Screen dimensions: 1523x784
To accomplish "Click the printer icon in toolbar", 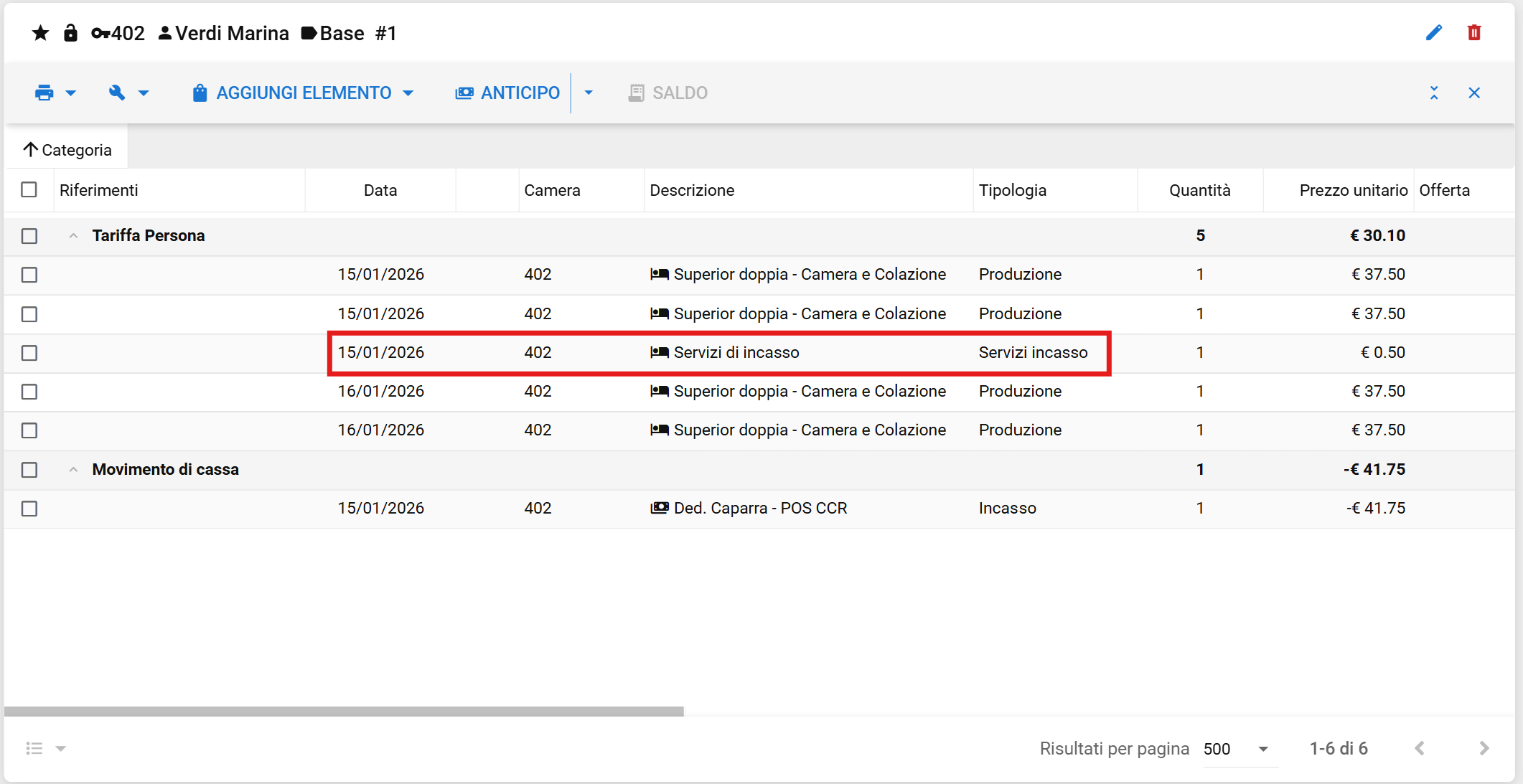I will click(x=44, y=93).
